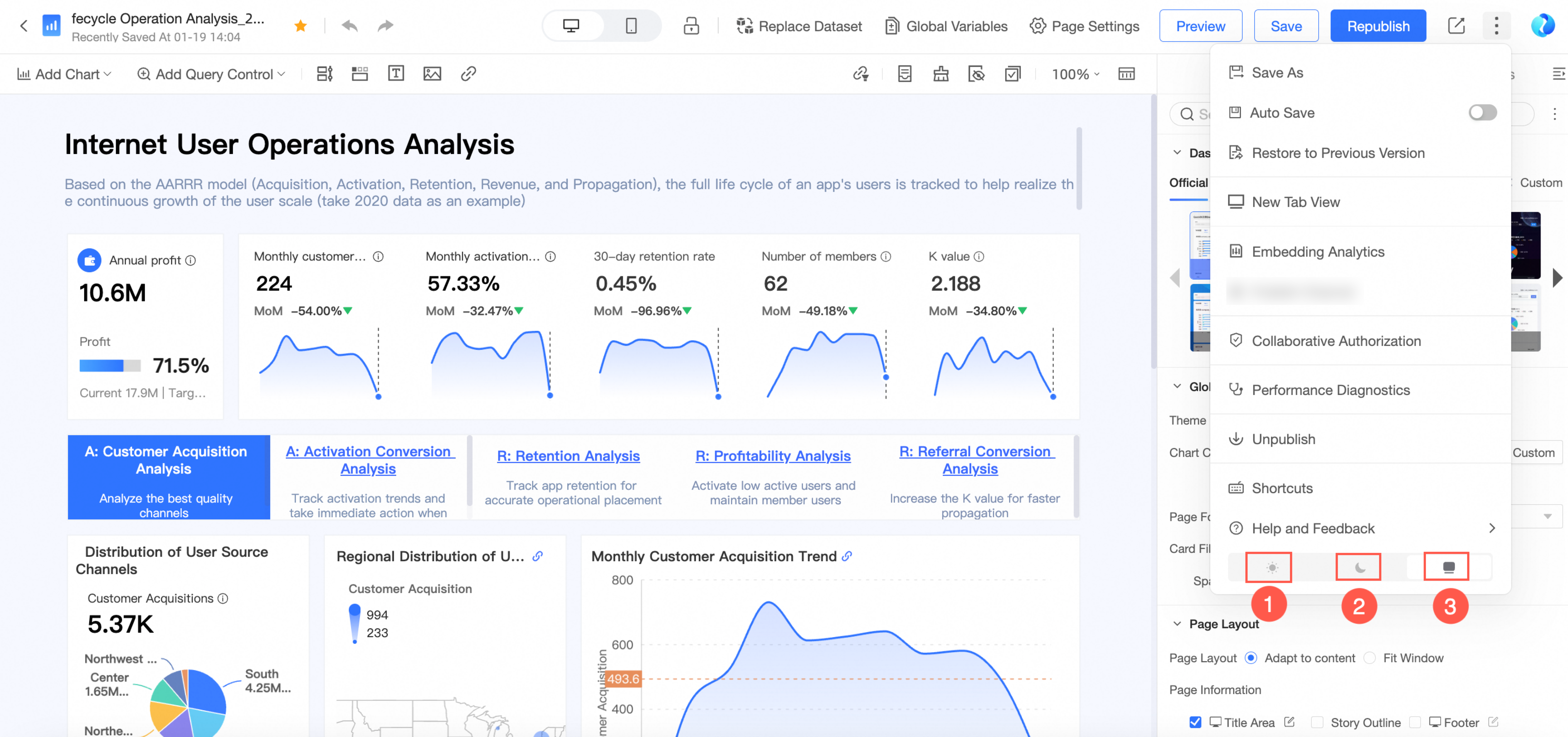Click the link icon beside Regional Distribution title

tap(537, 556)
